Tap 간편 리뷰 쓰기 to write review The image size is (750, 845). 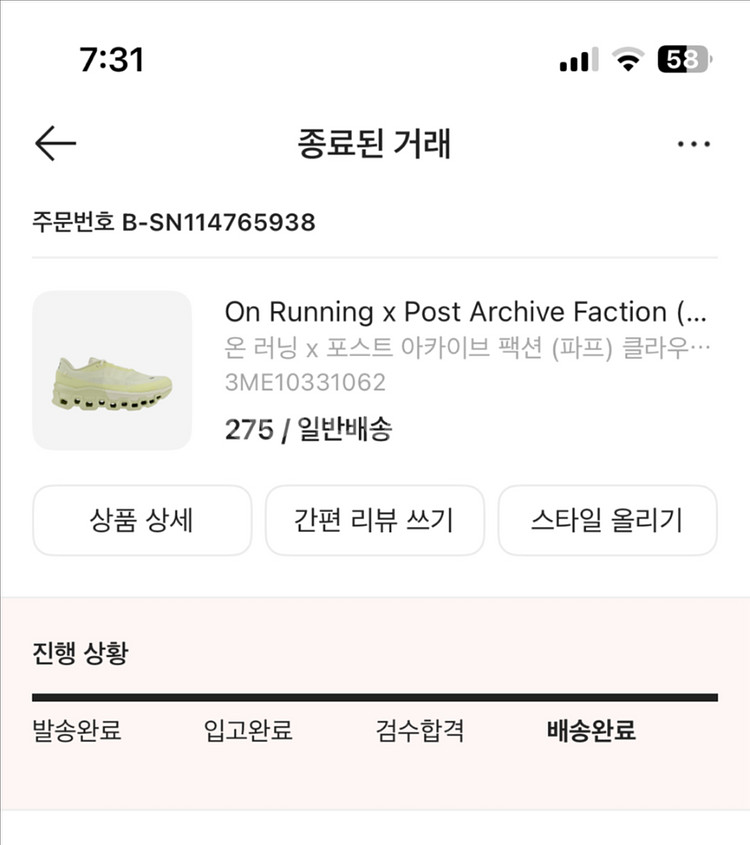[x=374, y=520]
